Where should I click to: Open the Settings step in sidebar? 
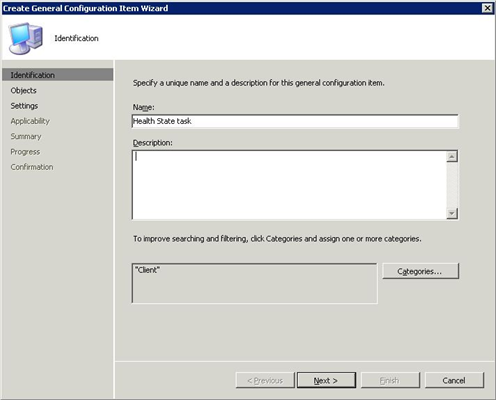pyautogui.click(x=24, y=106)
